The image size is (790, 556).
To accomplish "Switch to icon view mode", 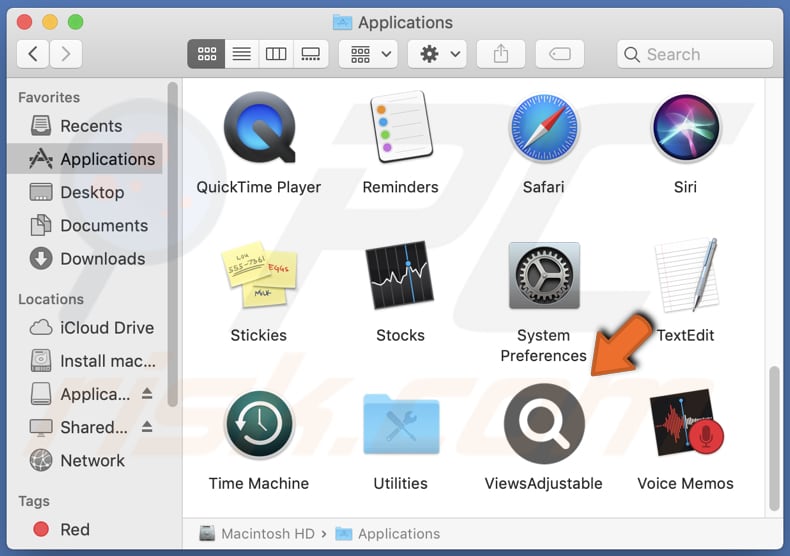I will pos(206,54).
